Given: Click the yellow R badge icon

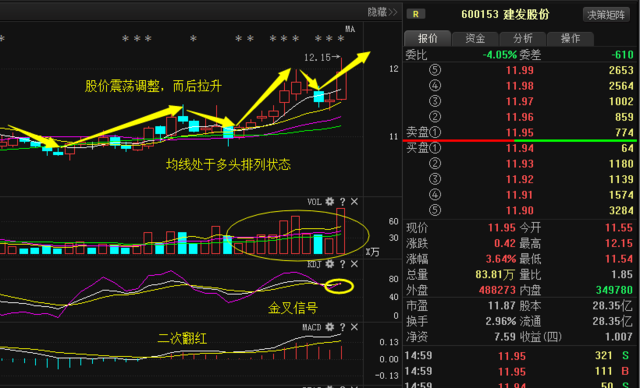Looking at the screenshot, I should coord(416,14).
